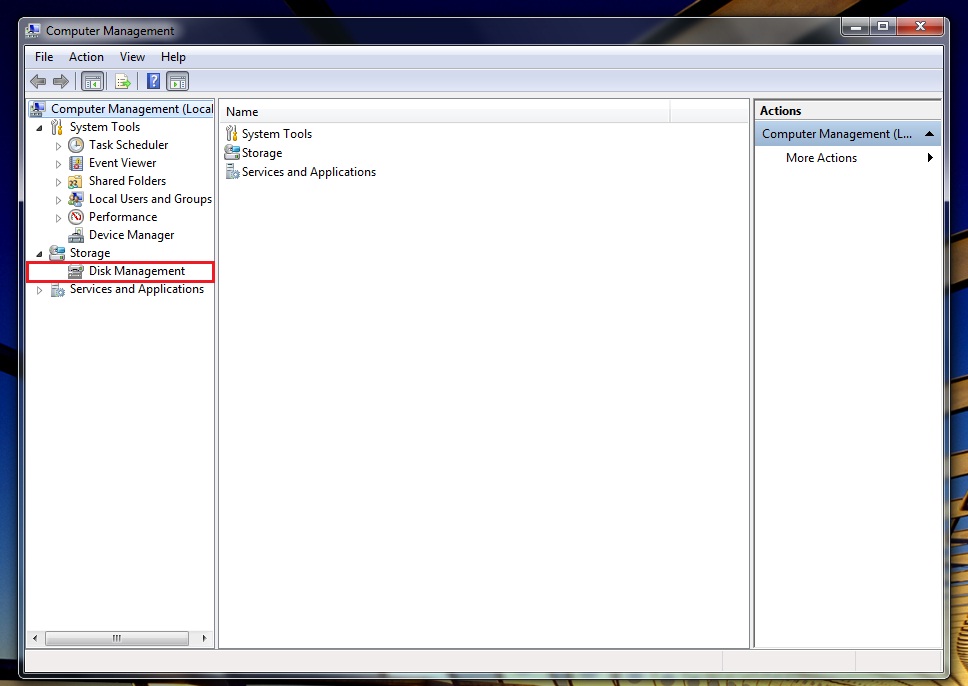This screenshot has width=968, height=686.
Task: Toggle Show/Hide Console Tree toolbar icon
Action: coord(93,81)
